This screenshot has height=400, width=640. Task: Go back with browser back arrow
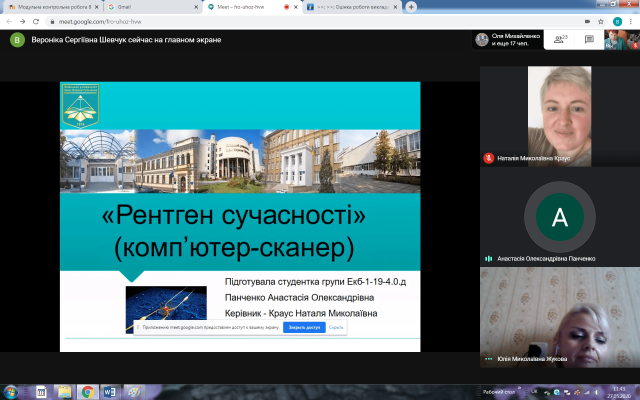[8, 20]
